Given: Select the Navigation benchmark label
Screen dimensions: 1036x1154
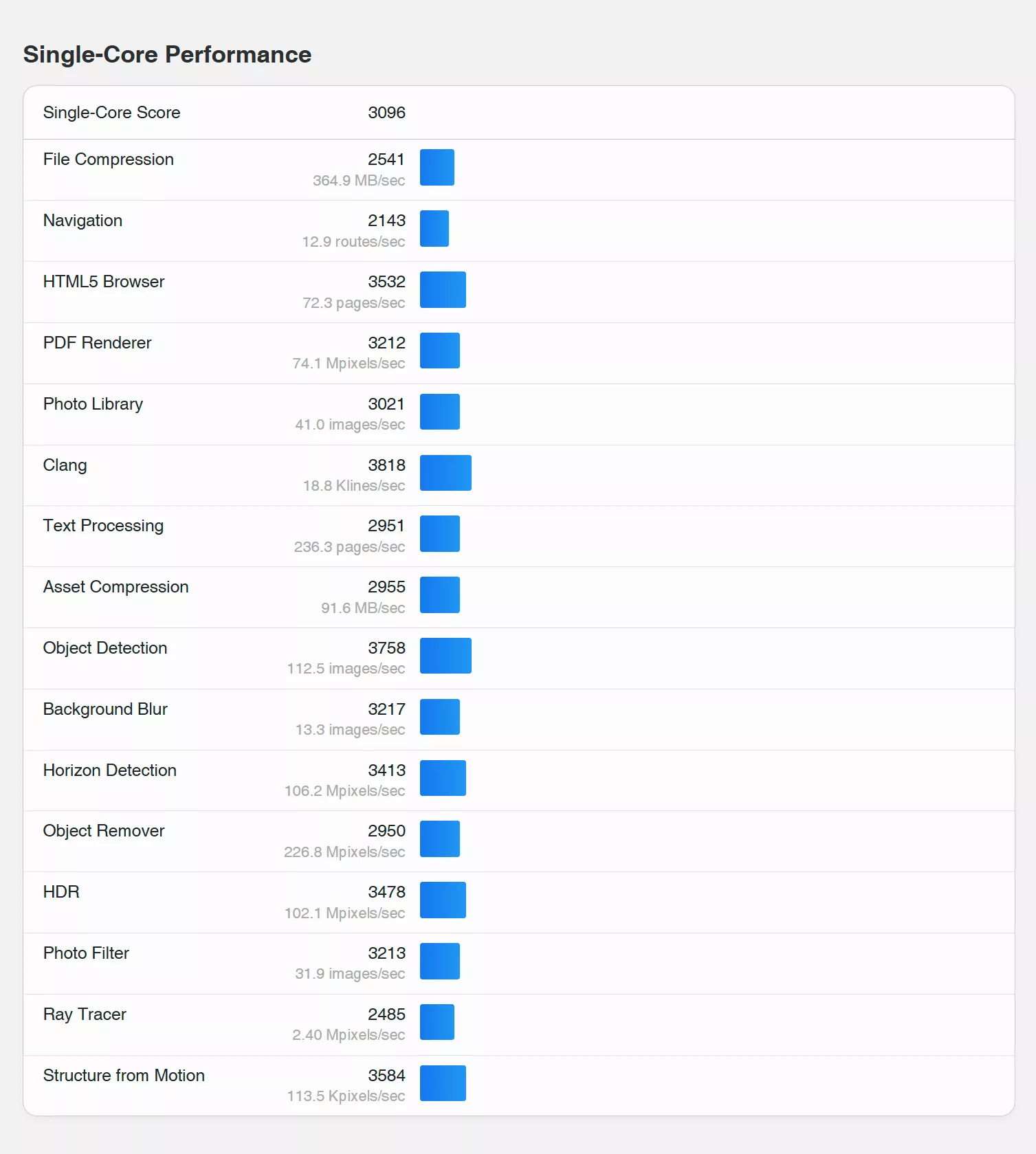Looking at the screenshot, I should [x=82, y=221].
